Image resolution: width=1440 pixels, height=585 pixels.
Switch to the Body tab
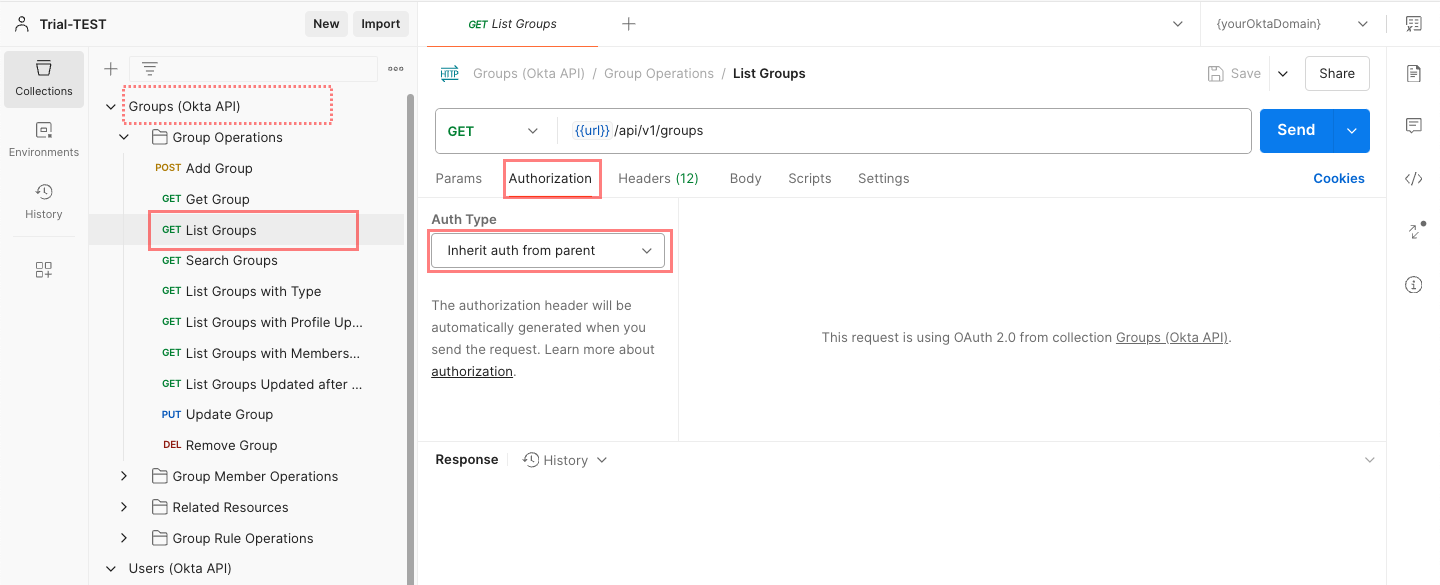[x=745, y=179]
